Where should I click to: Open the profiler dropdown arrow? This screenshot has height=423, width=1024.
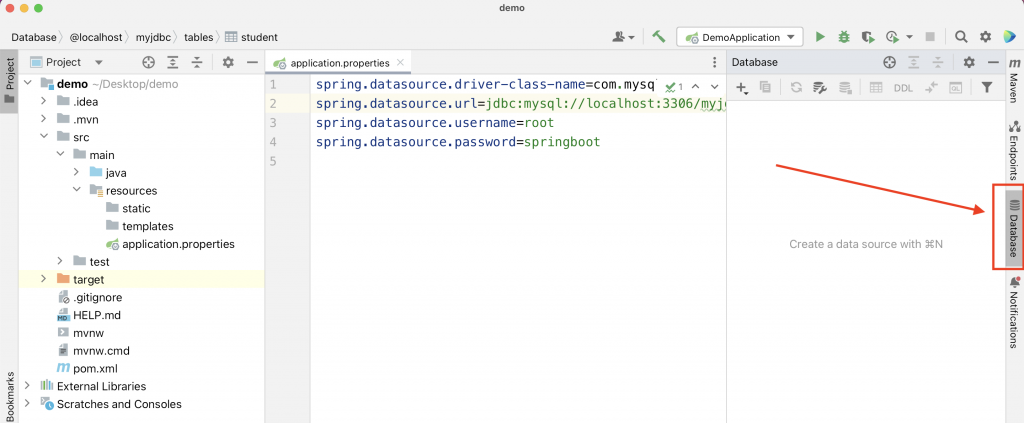(x=909, y=37)
